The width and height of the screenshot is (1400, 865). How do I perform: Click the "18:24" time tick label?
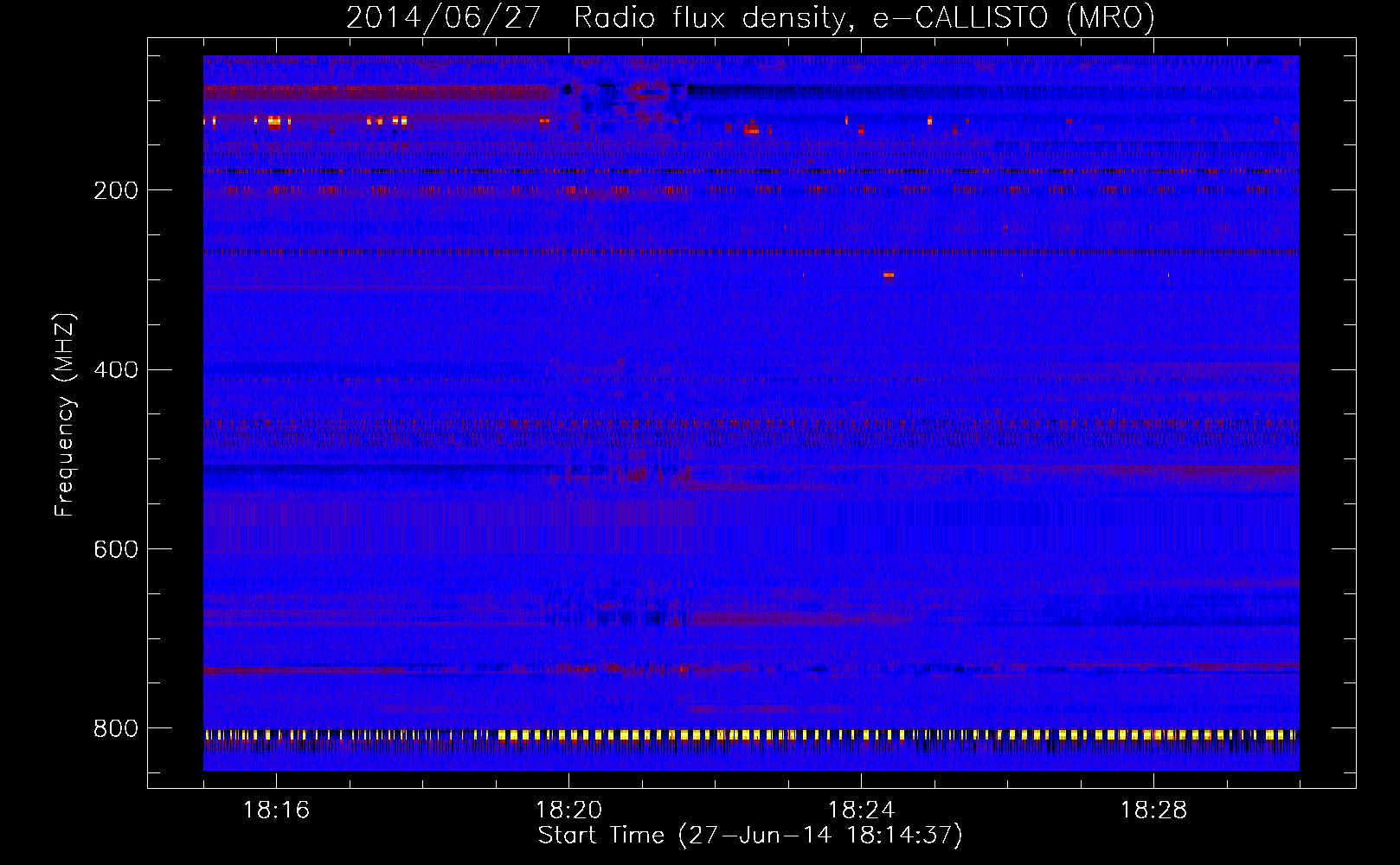tap(862, 811)
